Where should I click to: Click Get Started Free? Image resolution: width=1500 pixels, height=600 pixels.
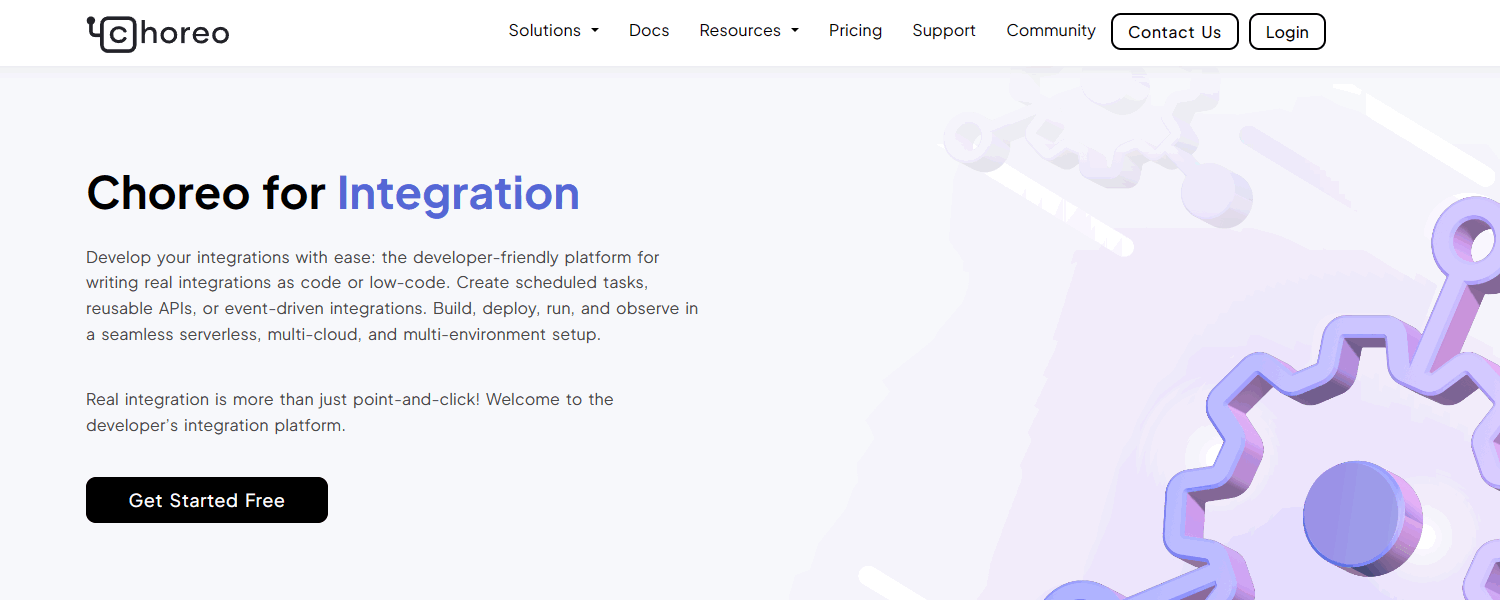(x=206, y=500)
